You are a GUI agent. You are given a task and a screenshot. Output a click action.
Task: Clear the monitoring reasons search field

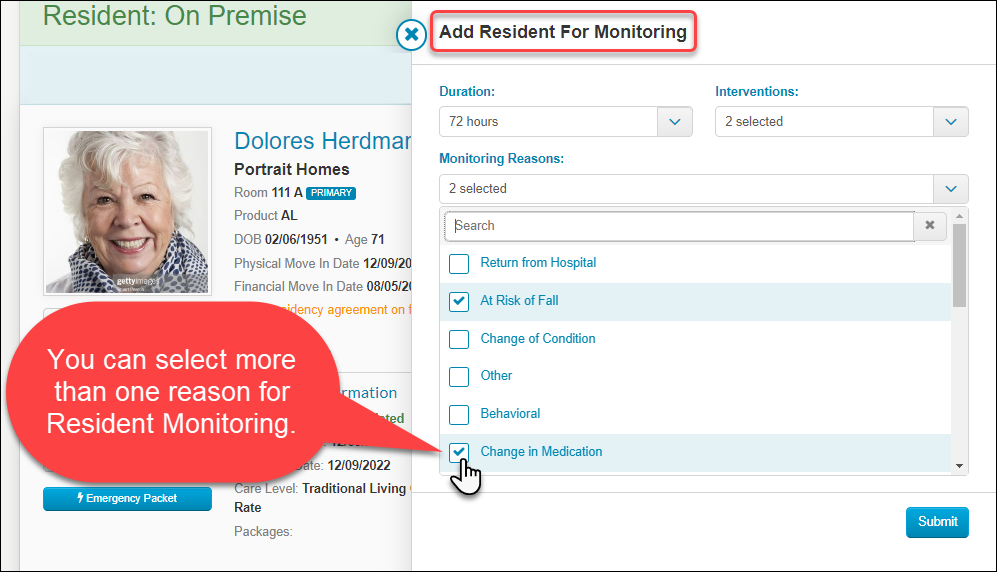pos(930,226)
